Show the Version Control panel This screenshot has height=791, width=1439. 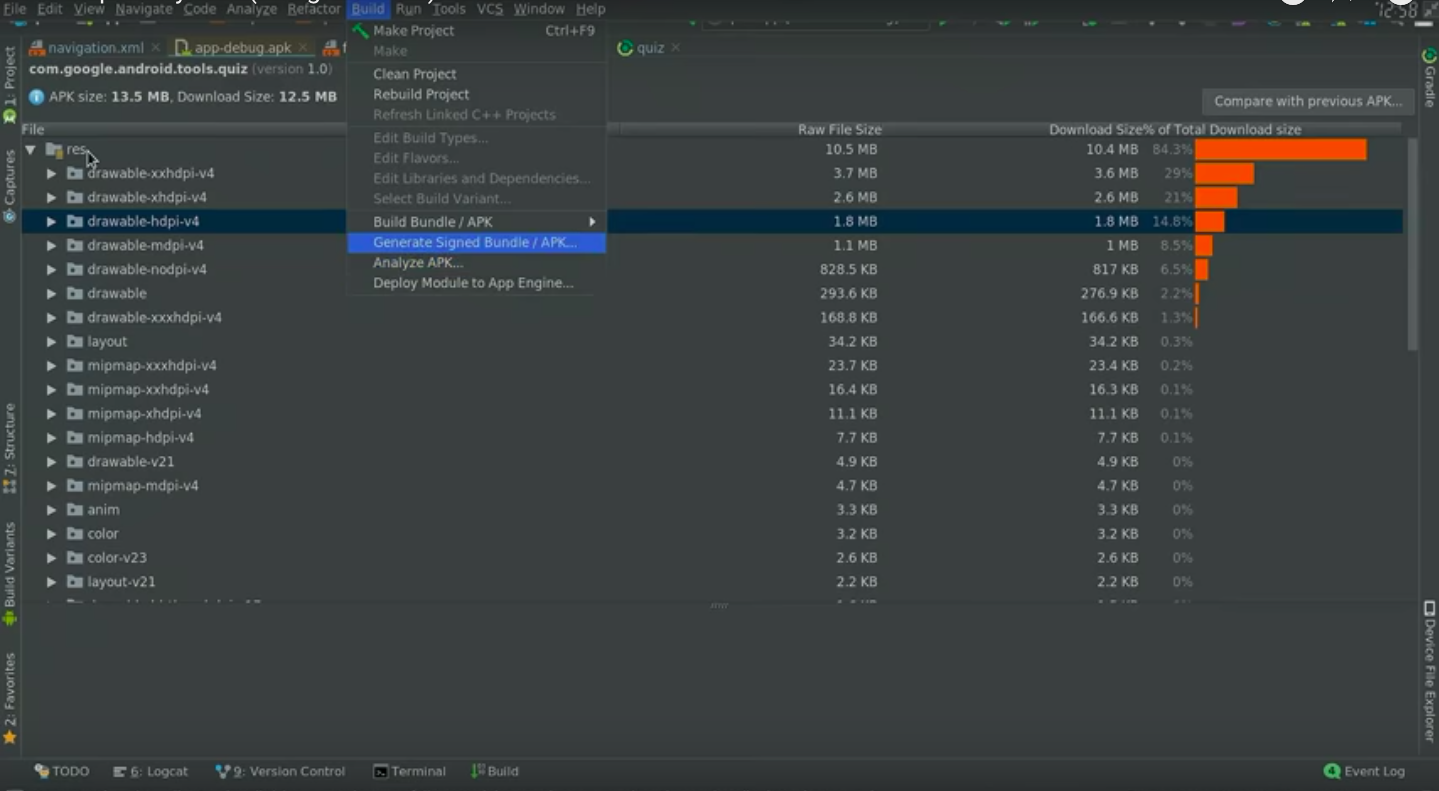[281, 771]
